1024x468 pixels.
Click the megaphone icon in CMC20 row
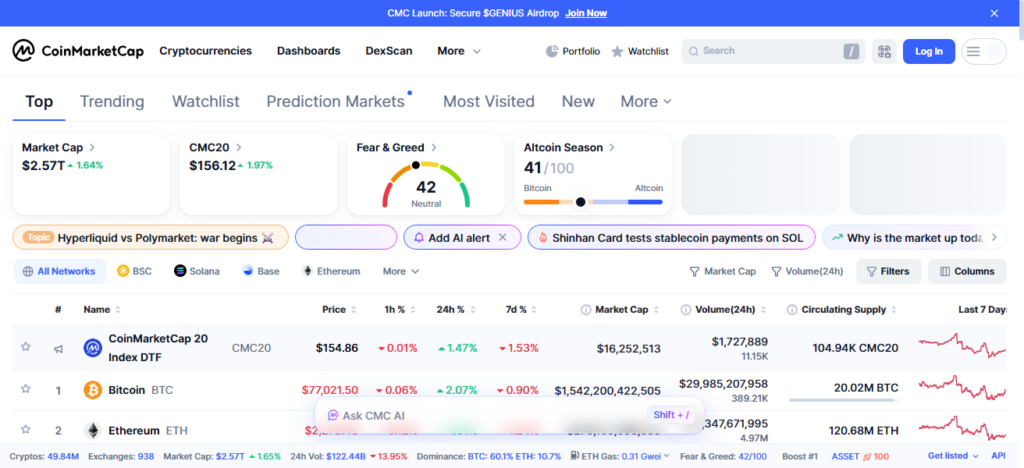[58, 349]
